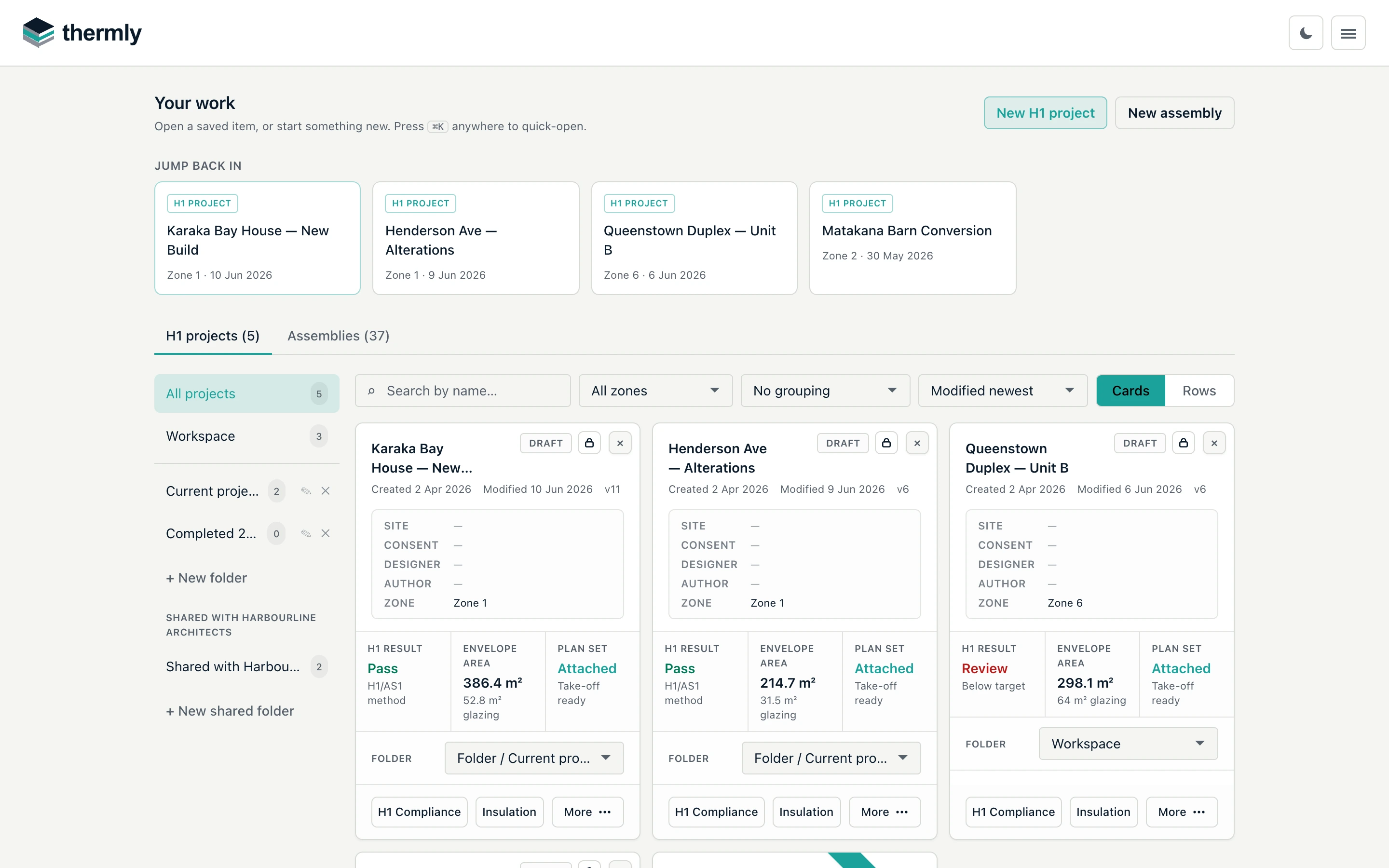Open More options on Queenstown Duplex card
Viewport: 1389px width, 868px height.
(1182, 812)
